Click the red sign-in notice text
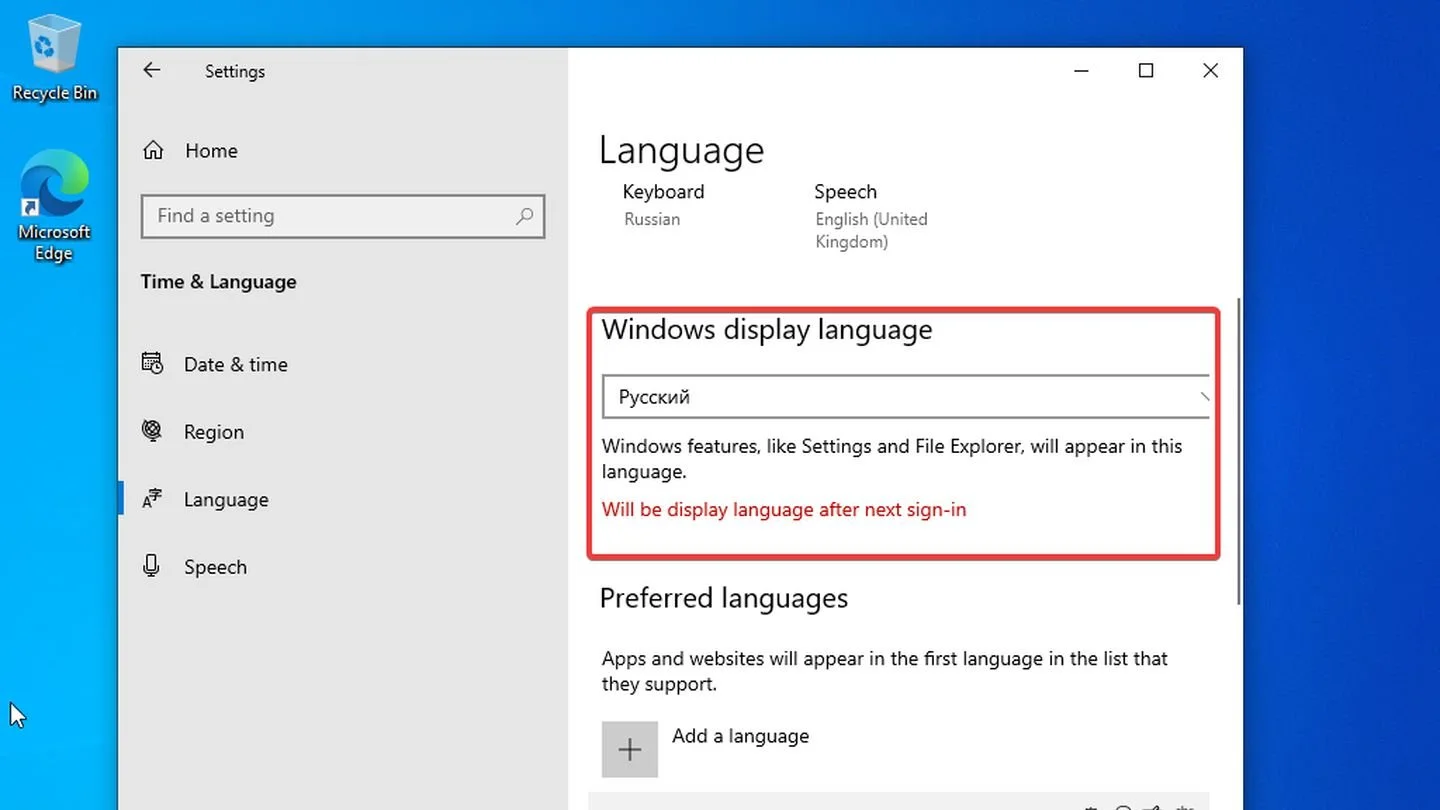The height and width of the screenshot is (810, 1440). (x=784, y=510)
